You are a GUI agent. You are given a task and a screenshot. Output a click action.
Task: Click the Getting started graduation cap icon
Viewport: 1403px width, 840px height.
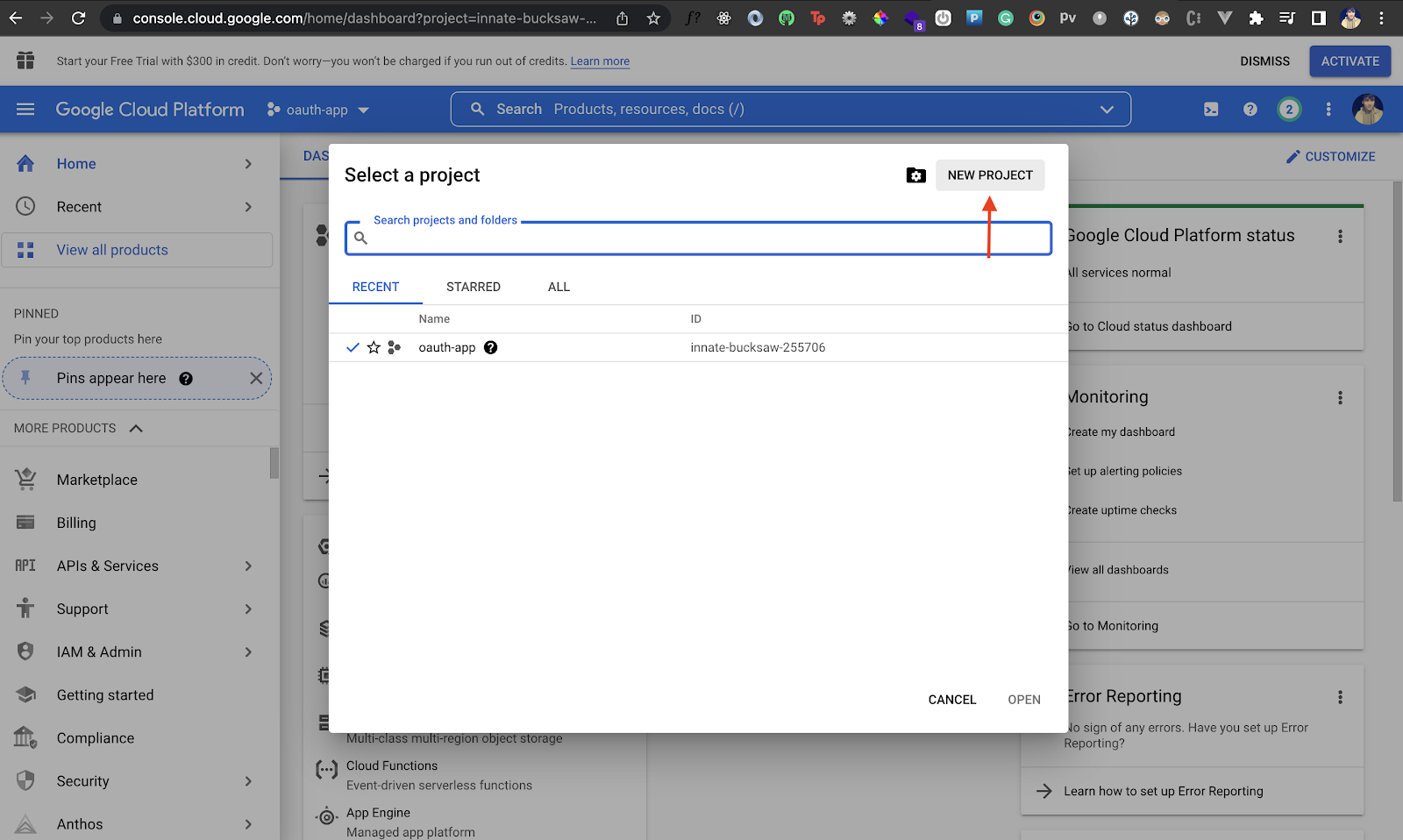25,694
